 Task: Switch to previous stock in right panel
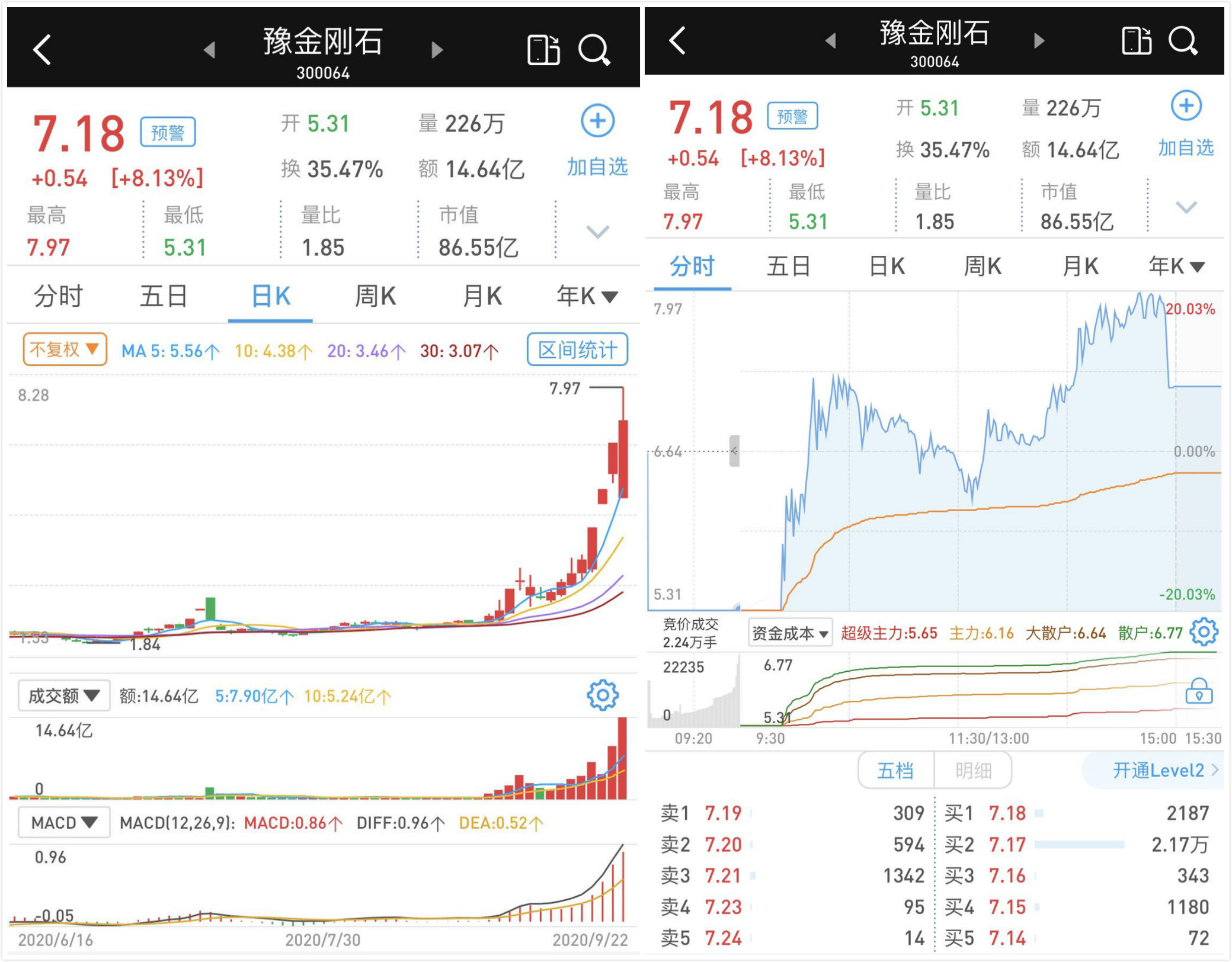click(x=831, y=40)
